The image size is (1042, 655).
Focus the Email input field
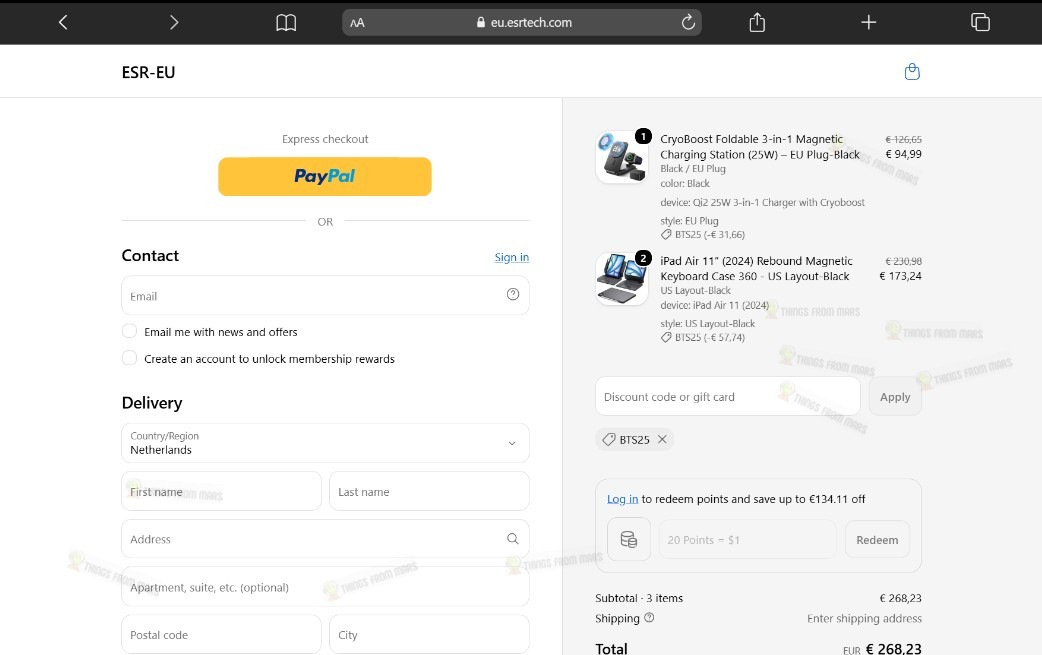tap(326, 296)
